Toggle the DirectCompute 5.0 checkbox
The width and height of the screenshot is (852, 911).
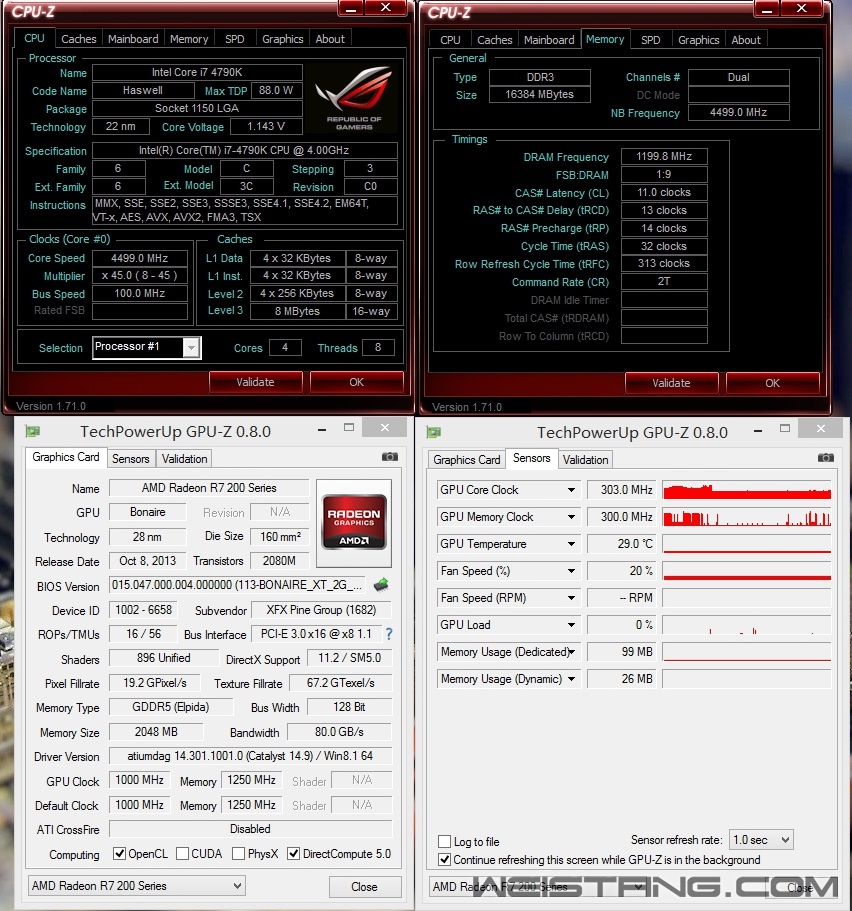coord(293,853)
